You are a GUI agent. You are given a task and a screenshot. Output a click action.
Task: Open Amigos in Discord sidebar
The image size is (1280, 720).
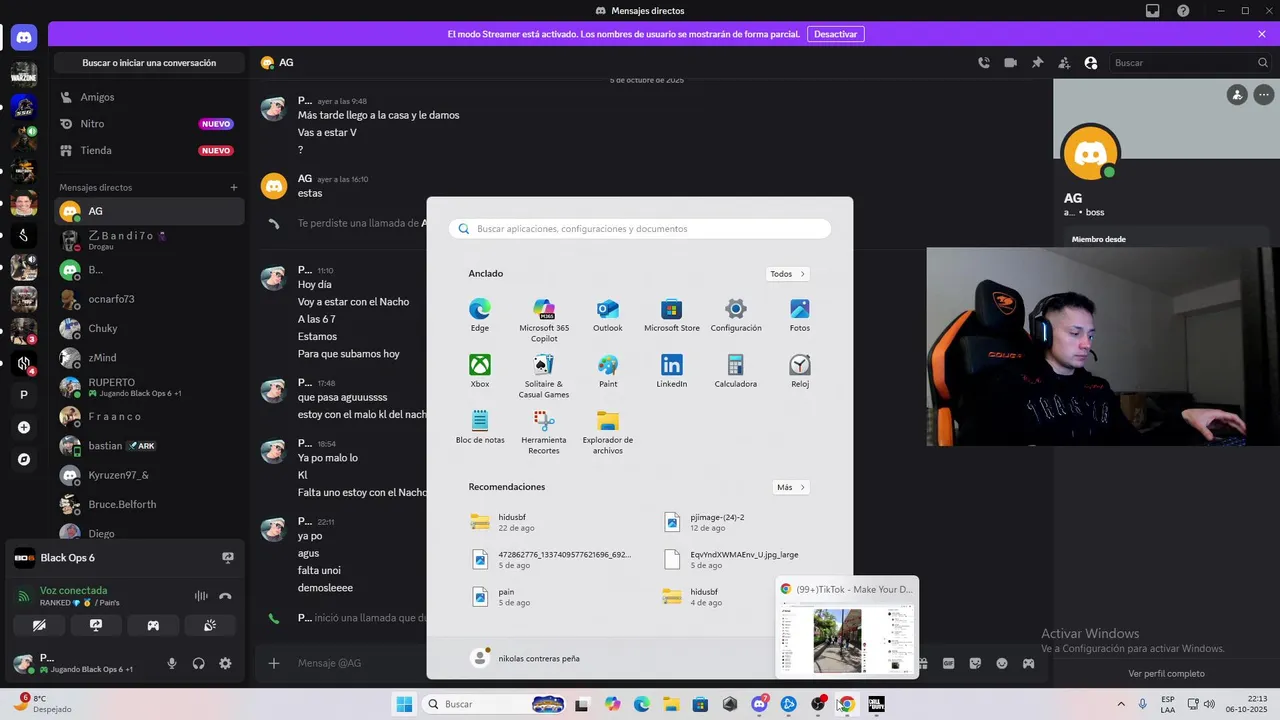[x=148, y=97]
